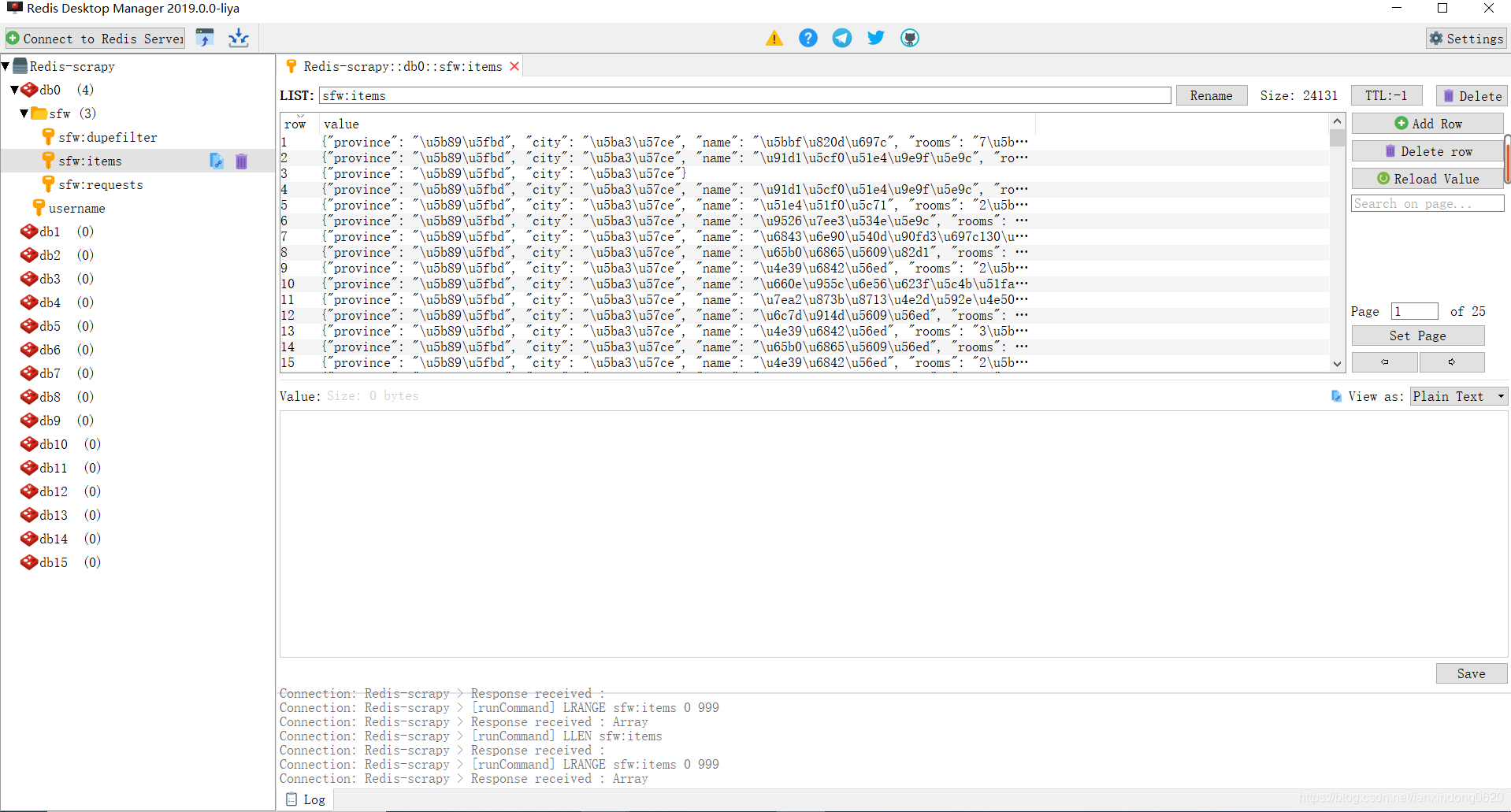Image resolution: width=1511 pixels, height=812 pixels.
Task: Open the blue help question icon
Action: point(808,38)
